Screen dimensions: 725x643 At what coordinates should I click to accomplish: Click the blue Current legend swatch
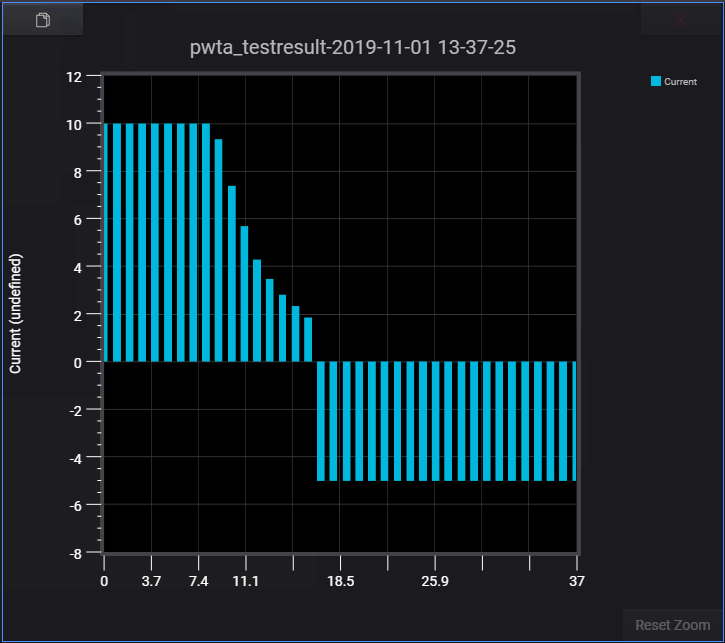pos(656,81)
